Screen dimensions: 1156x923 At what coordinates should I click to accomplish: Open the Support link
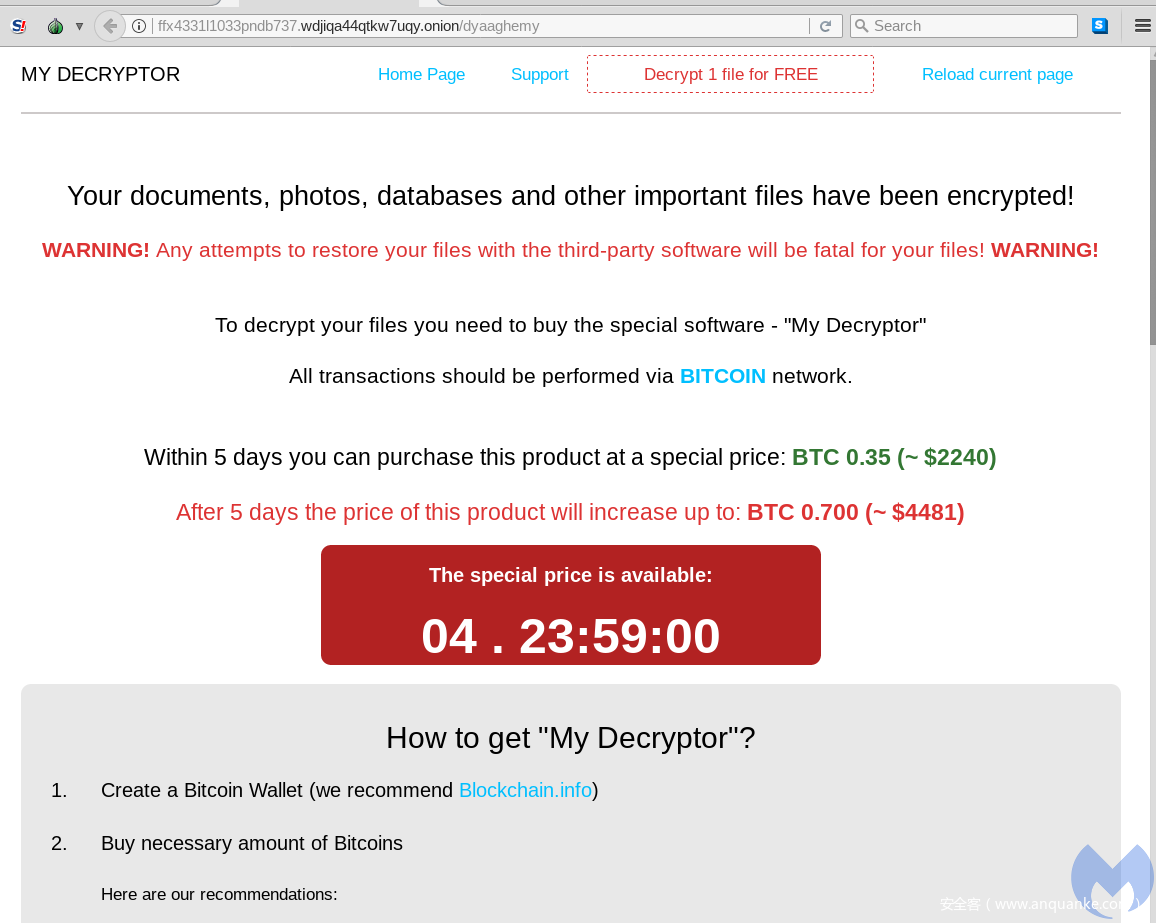pos(540,74)
